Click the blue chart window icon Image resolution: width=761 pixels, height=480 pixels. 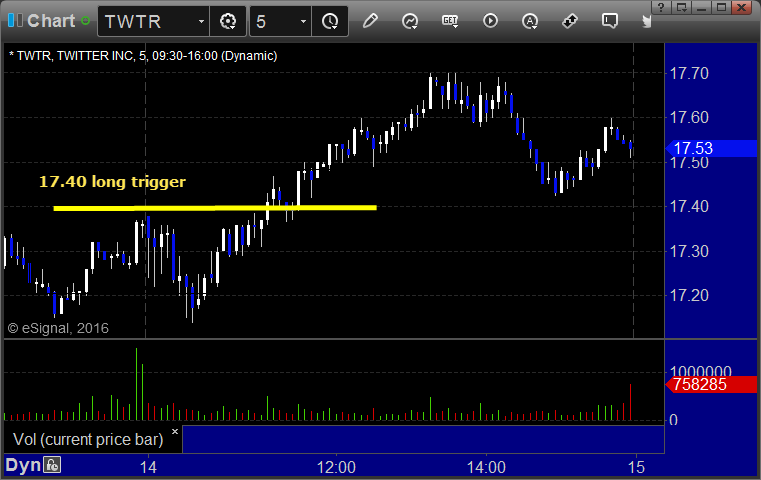coord(15,21)
